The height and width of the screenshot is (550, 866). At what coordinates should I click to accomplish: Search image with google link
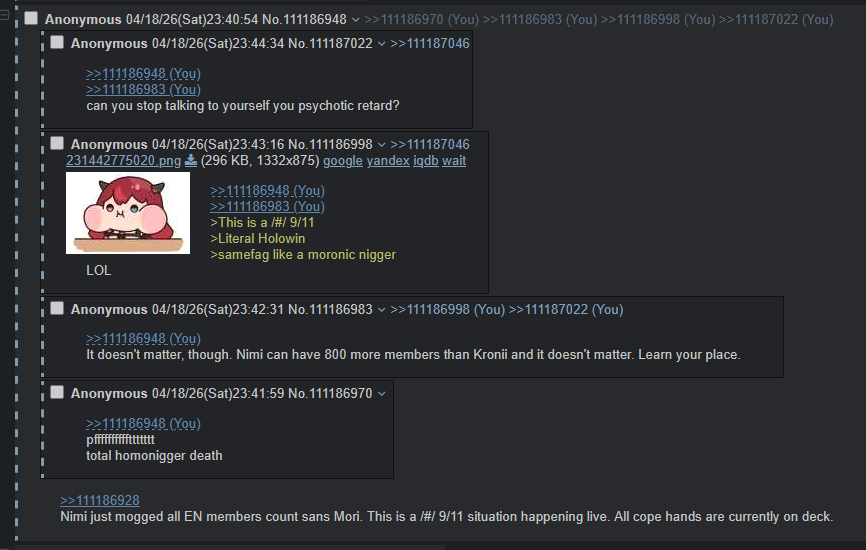(342, 161)
